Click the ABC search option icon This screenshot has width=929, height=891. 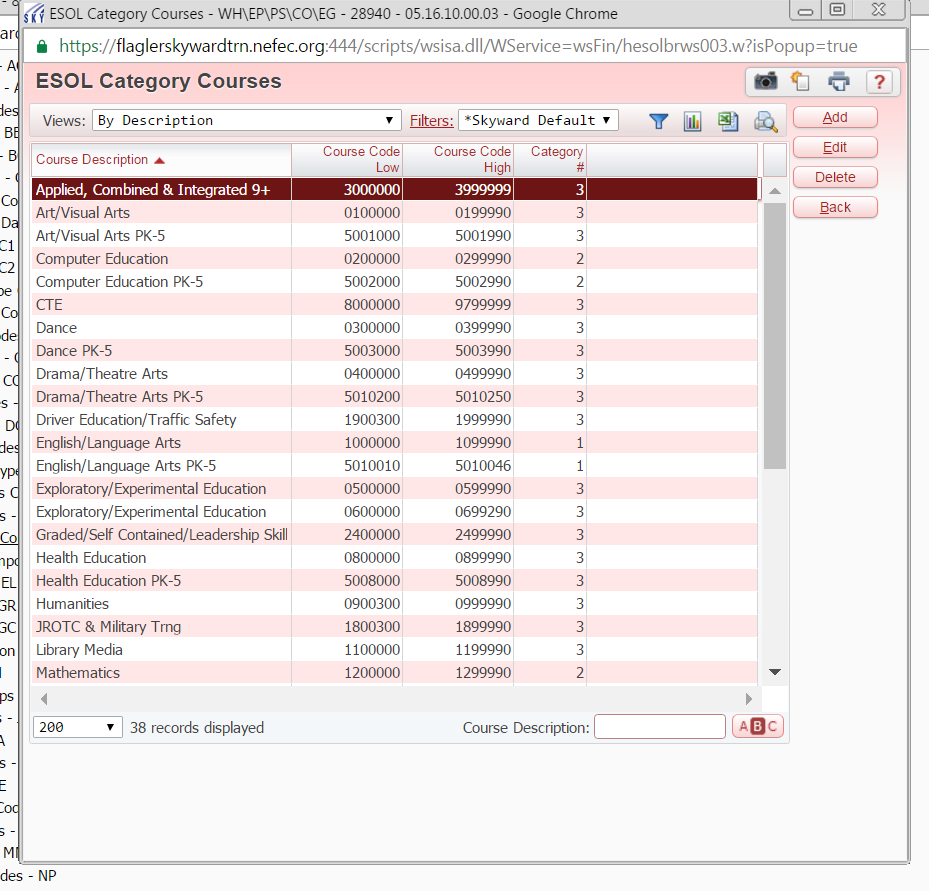pos(758,726)
